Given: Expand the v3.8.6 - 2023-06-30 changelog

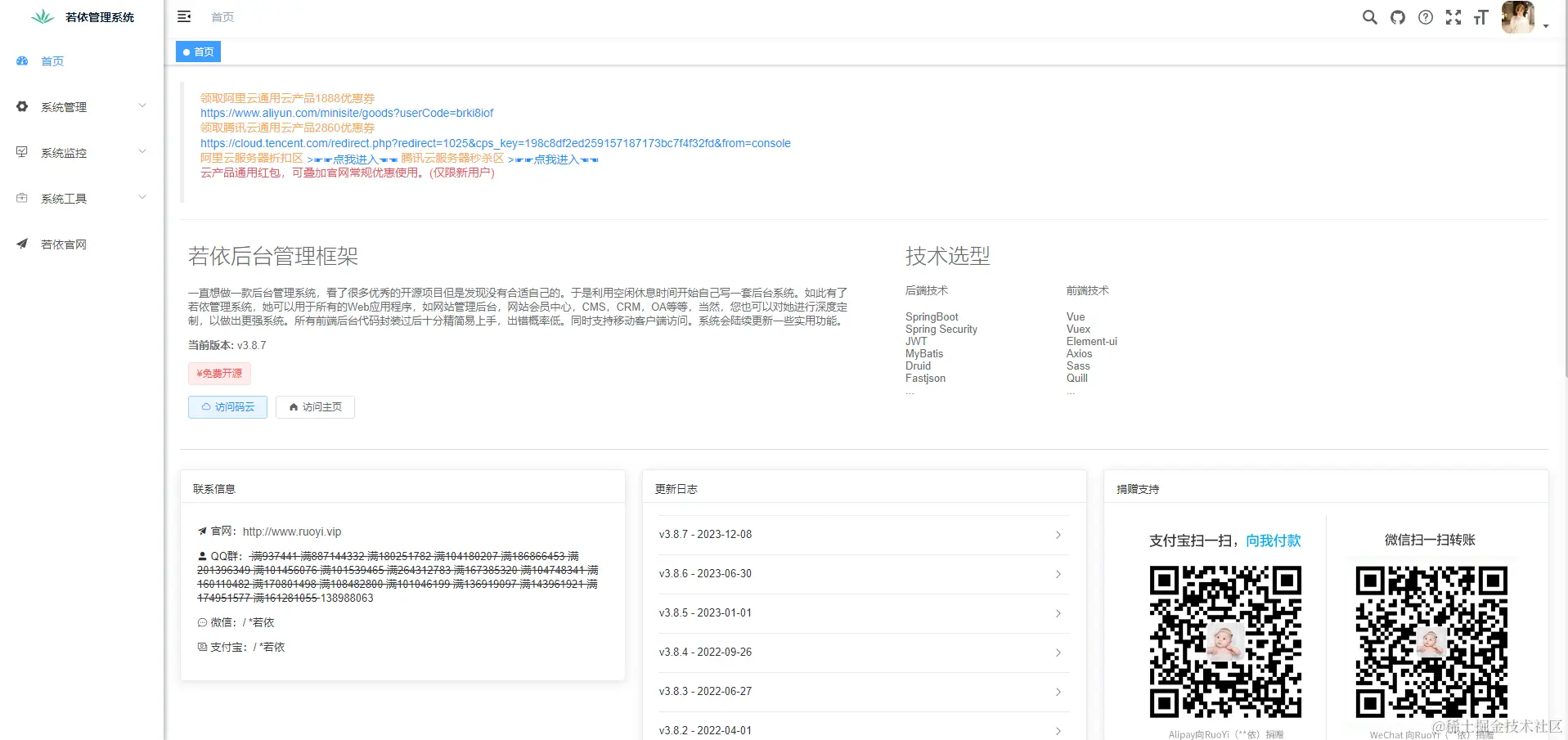Looking at the screenshot, I should (x=864, y=574).
